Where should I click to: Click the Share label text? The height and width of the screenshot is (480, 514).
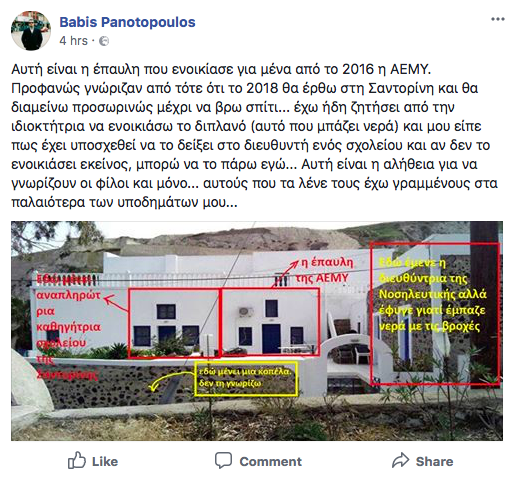click(434, 462)
